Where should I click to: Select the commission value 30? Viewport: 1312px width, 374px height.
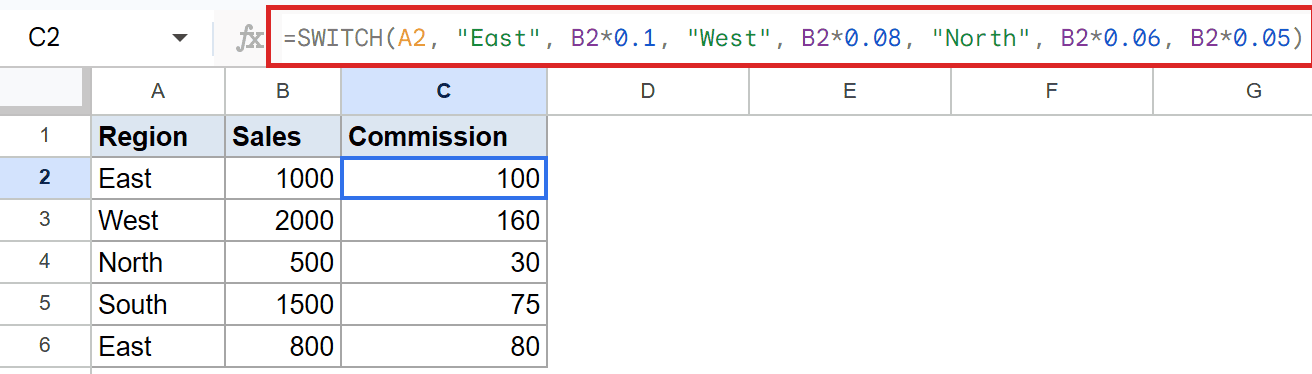tap(444, 262)
